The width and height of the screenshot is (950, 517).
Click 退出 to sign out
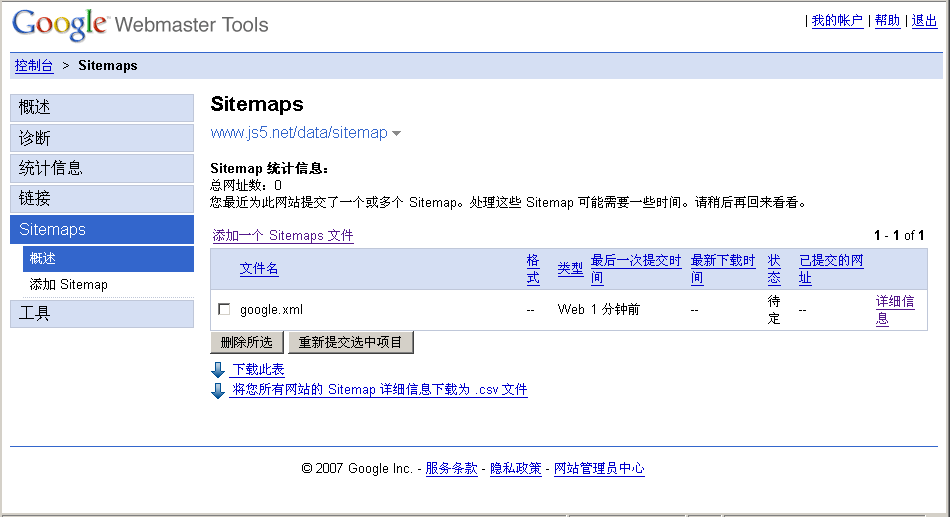924,21
